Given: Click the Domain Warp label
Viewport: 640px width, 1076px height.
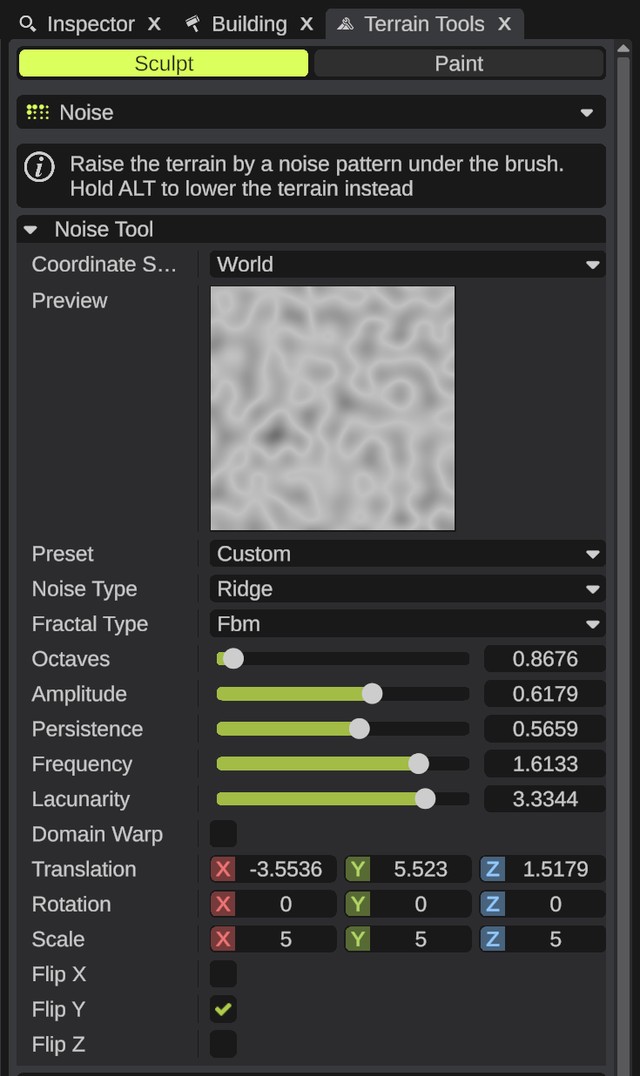Looking at the screenshot, I should click(97, 834).
